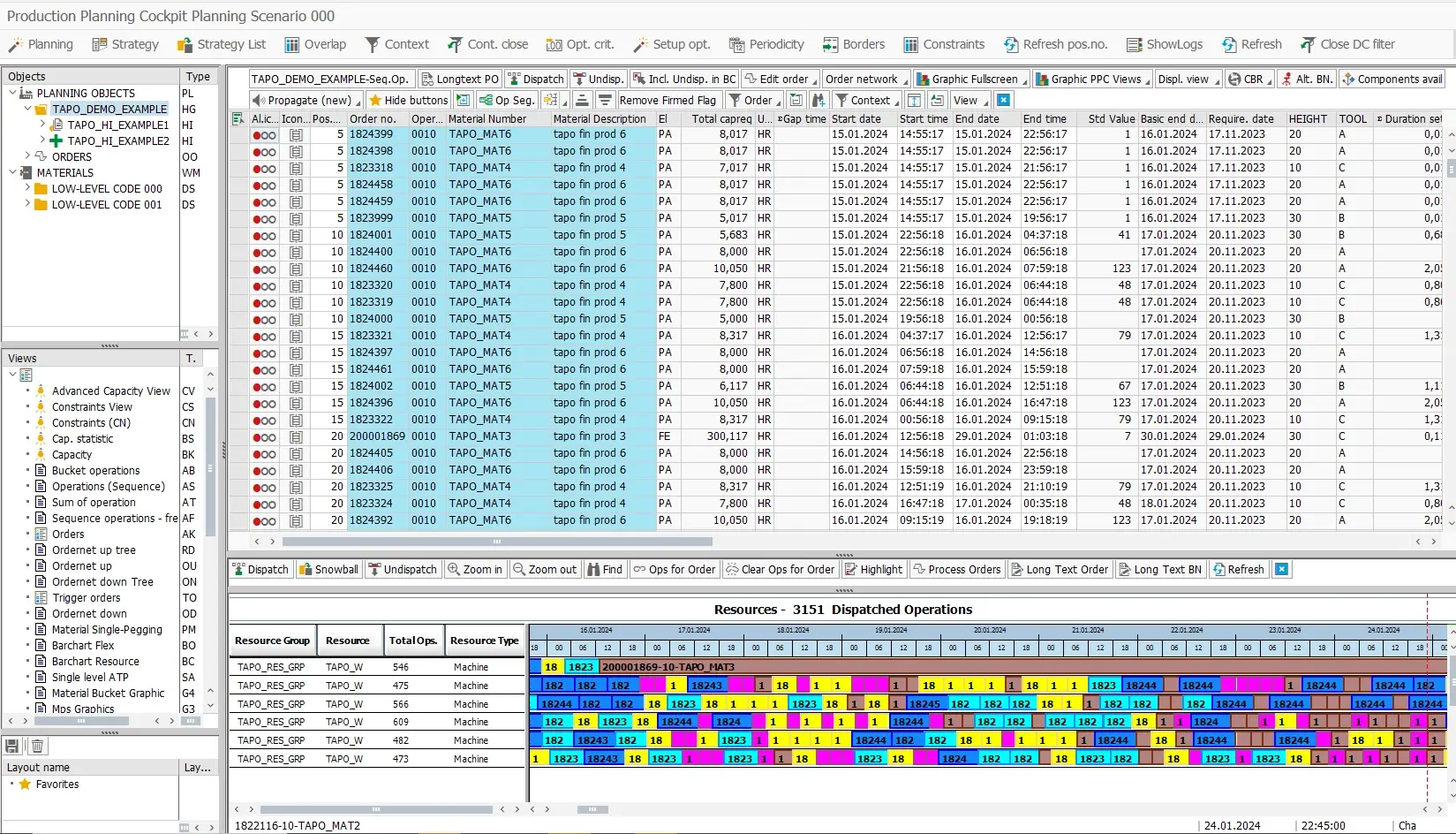1456x834 pixels.
Task: Open the Order network dropdown
Action: point(866,79)
